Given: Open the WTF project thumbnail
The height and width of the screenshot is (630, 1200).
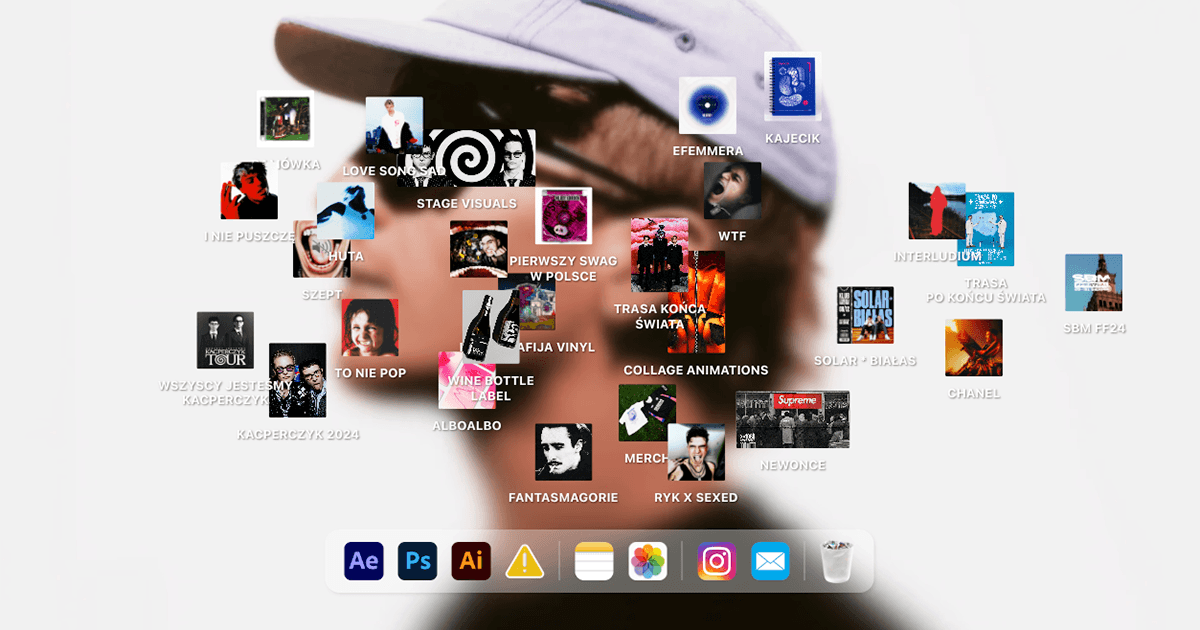Looking at the screenshot, I should point(732,191).
